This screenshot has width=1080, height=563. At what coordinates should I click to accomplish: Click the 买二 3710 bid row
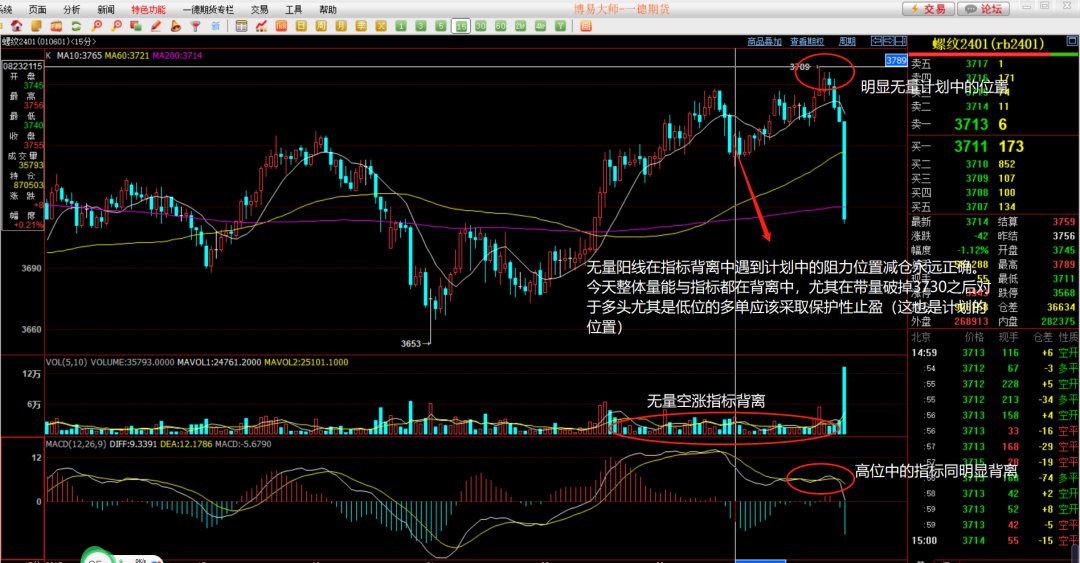tap(993, 164)
